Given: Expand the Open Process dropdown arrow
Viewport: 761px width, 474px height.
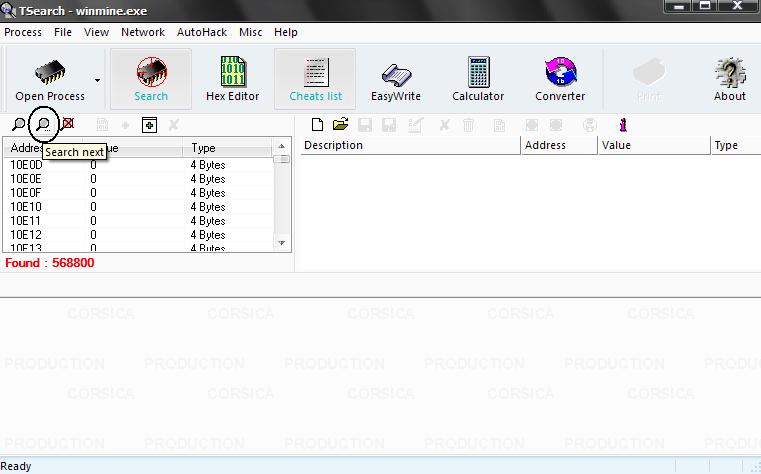Looking at the screenshot, I should coord(97,80).
